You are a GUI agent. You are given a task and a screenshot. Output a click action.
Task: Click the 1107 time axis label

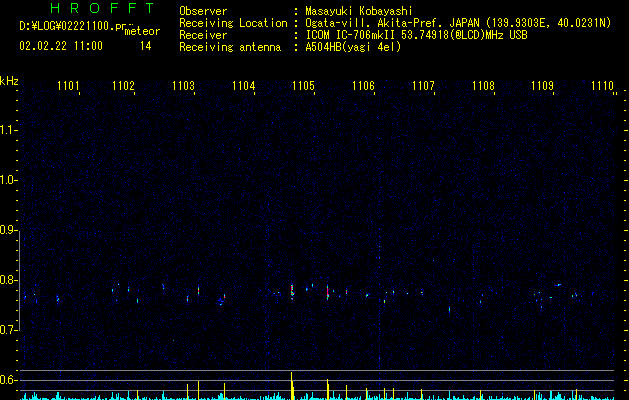[x=423, y=86]
